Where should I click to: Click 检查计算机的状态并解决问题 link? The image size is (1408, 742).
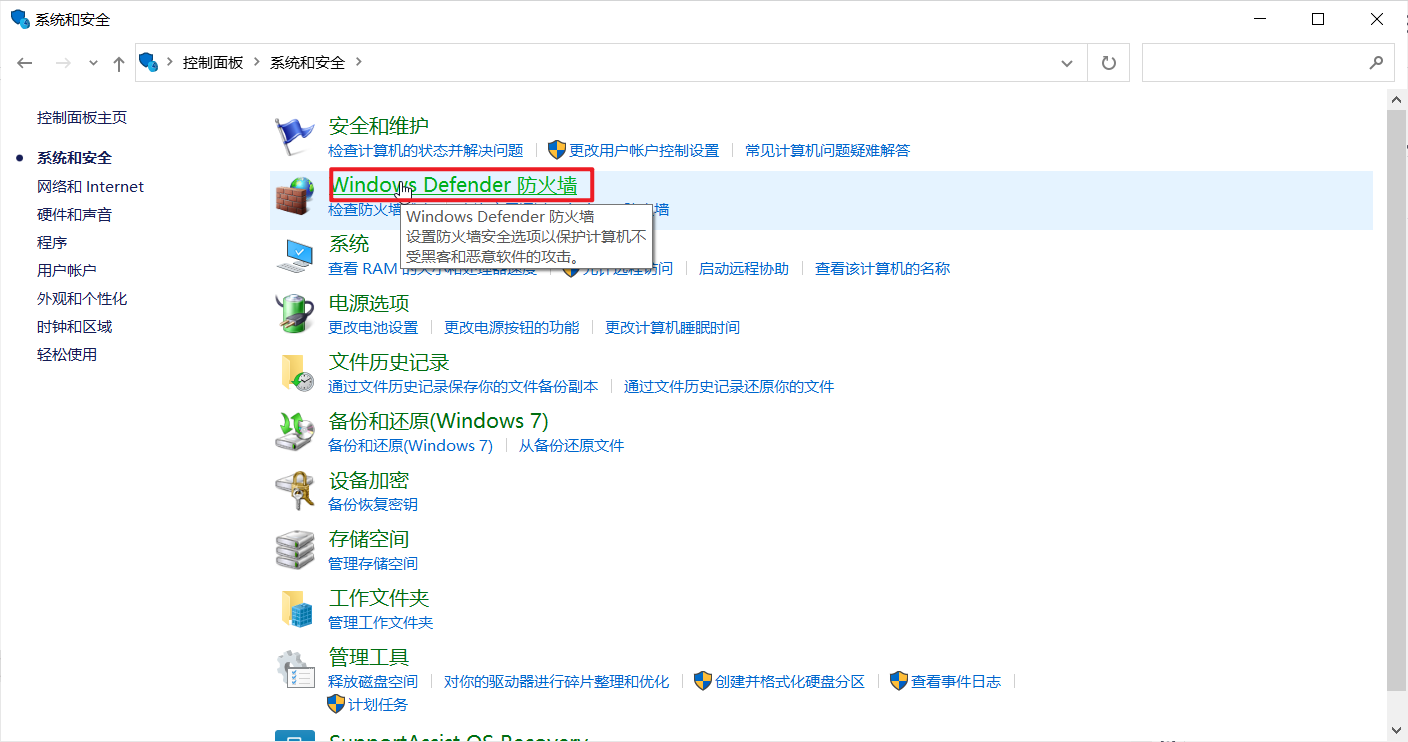click(x=426, y=150)
